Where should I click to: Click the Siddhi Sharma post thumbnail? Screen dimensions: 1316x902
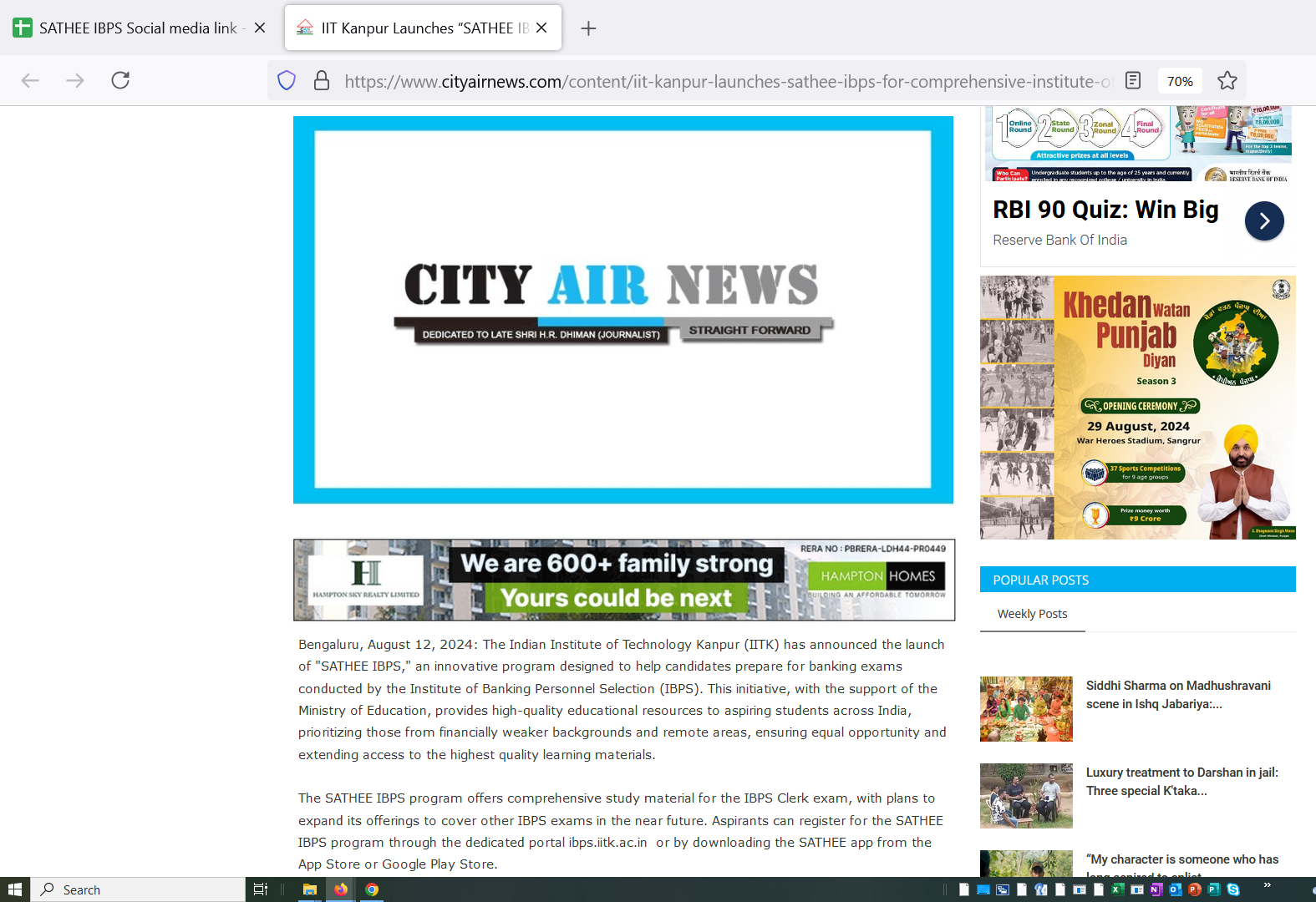pos(1026,709)
